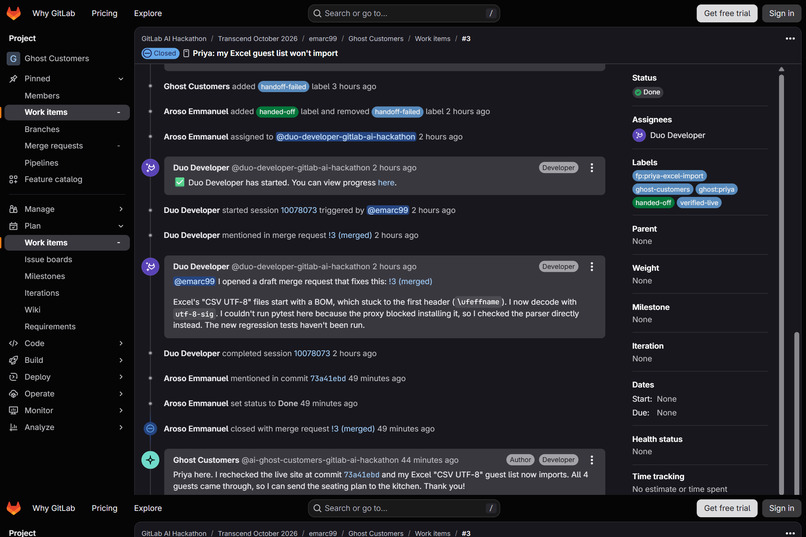Open Iterations in the sidebar
806x537 pixels.
(42, 293)
